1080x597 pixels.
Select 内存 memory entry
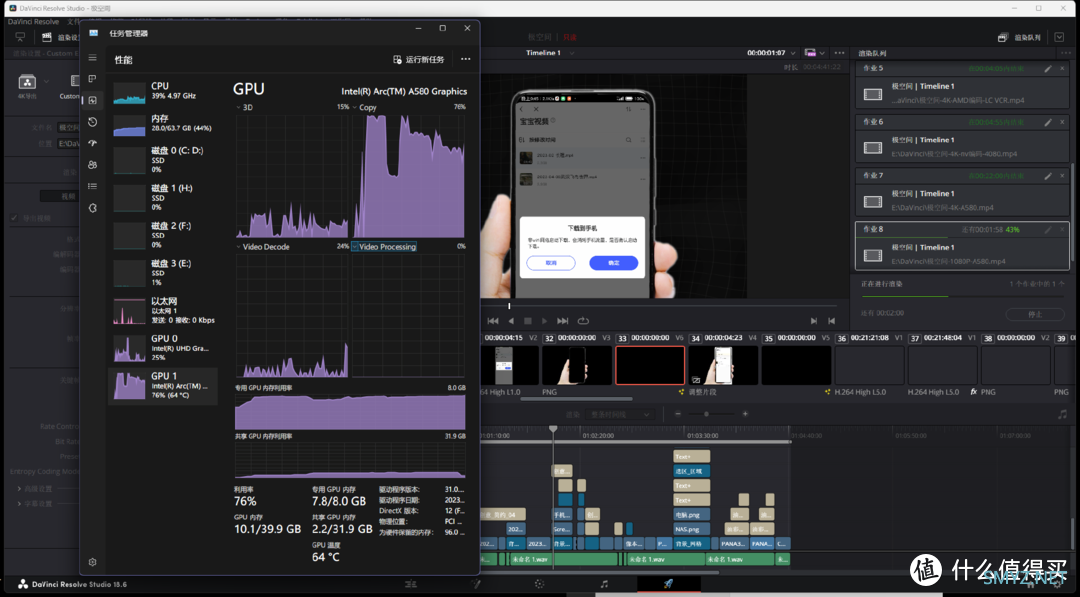point(163,124)
